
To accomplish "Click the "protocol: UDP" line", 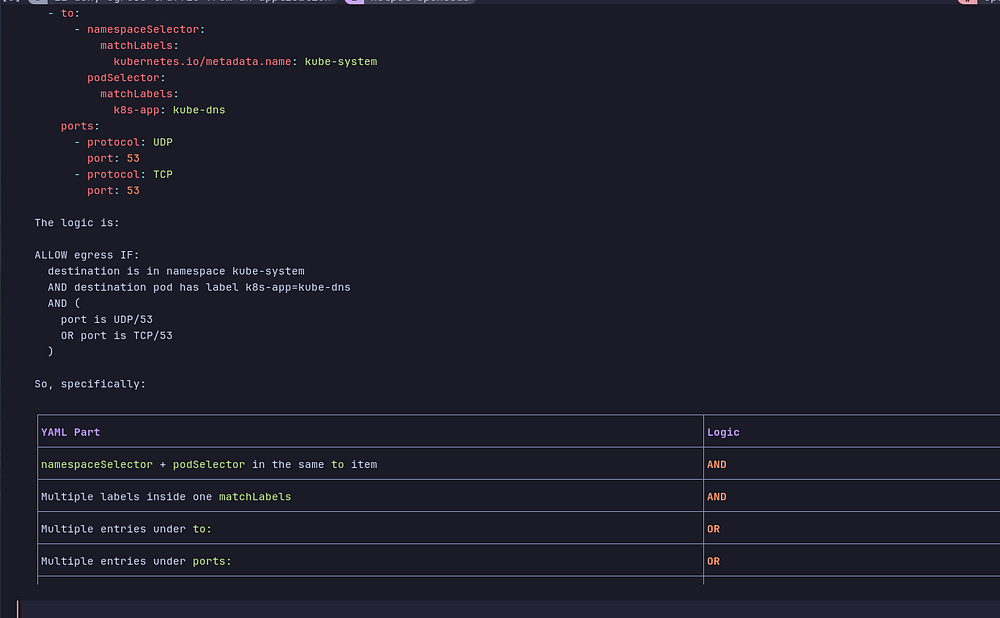I will pos(124,142).
